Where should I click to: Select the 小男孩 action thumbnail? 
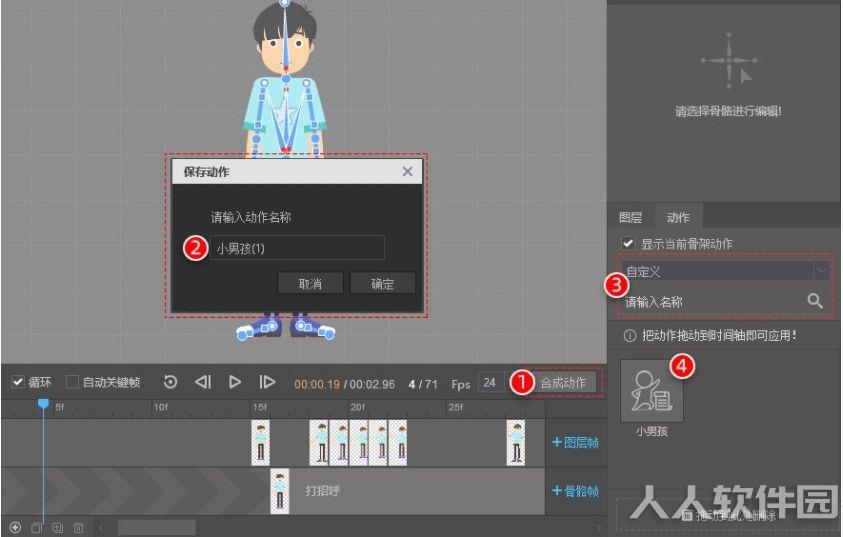click(x=652, y=391)
